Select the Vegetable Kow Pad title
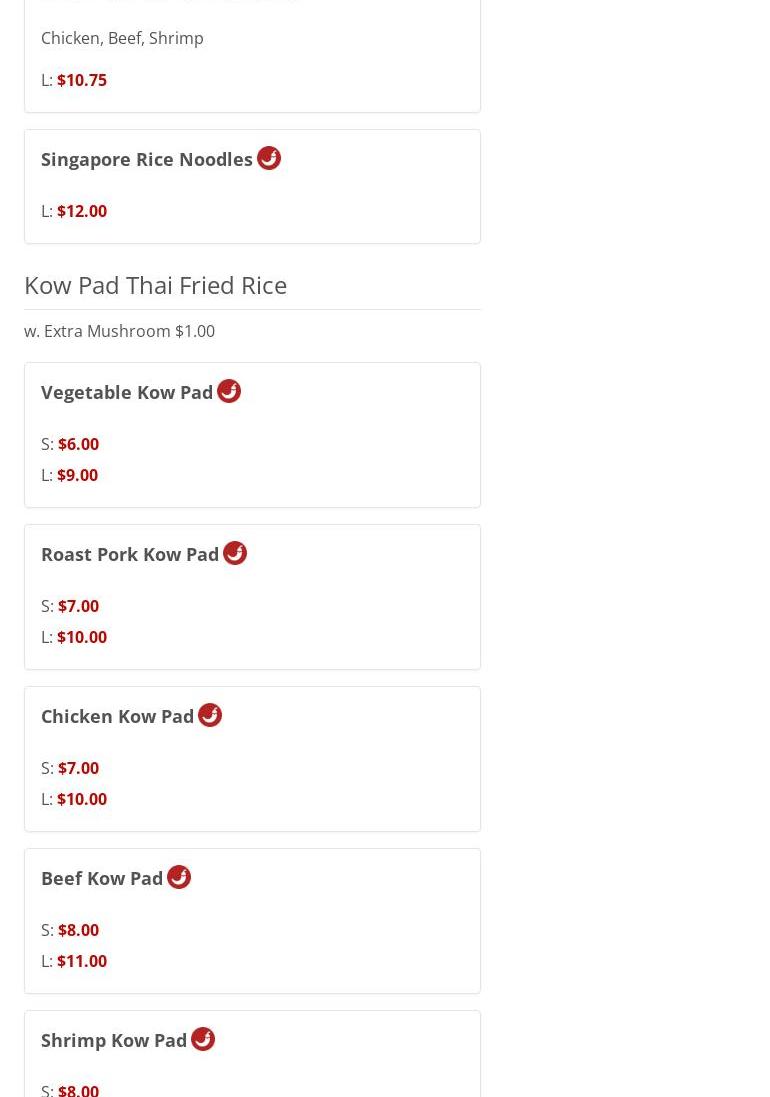 pos(127,392)
